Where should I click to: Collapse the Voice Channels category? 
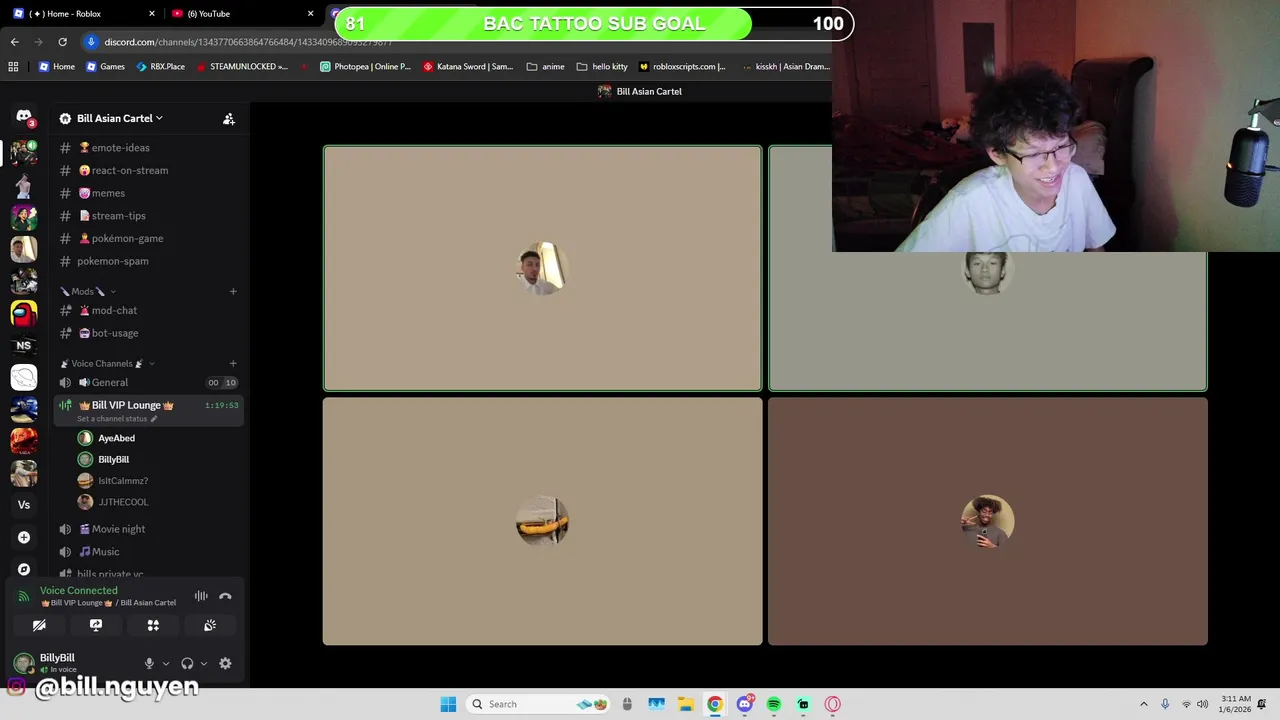point(107,363)
